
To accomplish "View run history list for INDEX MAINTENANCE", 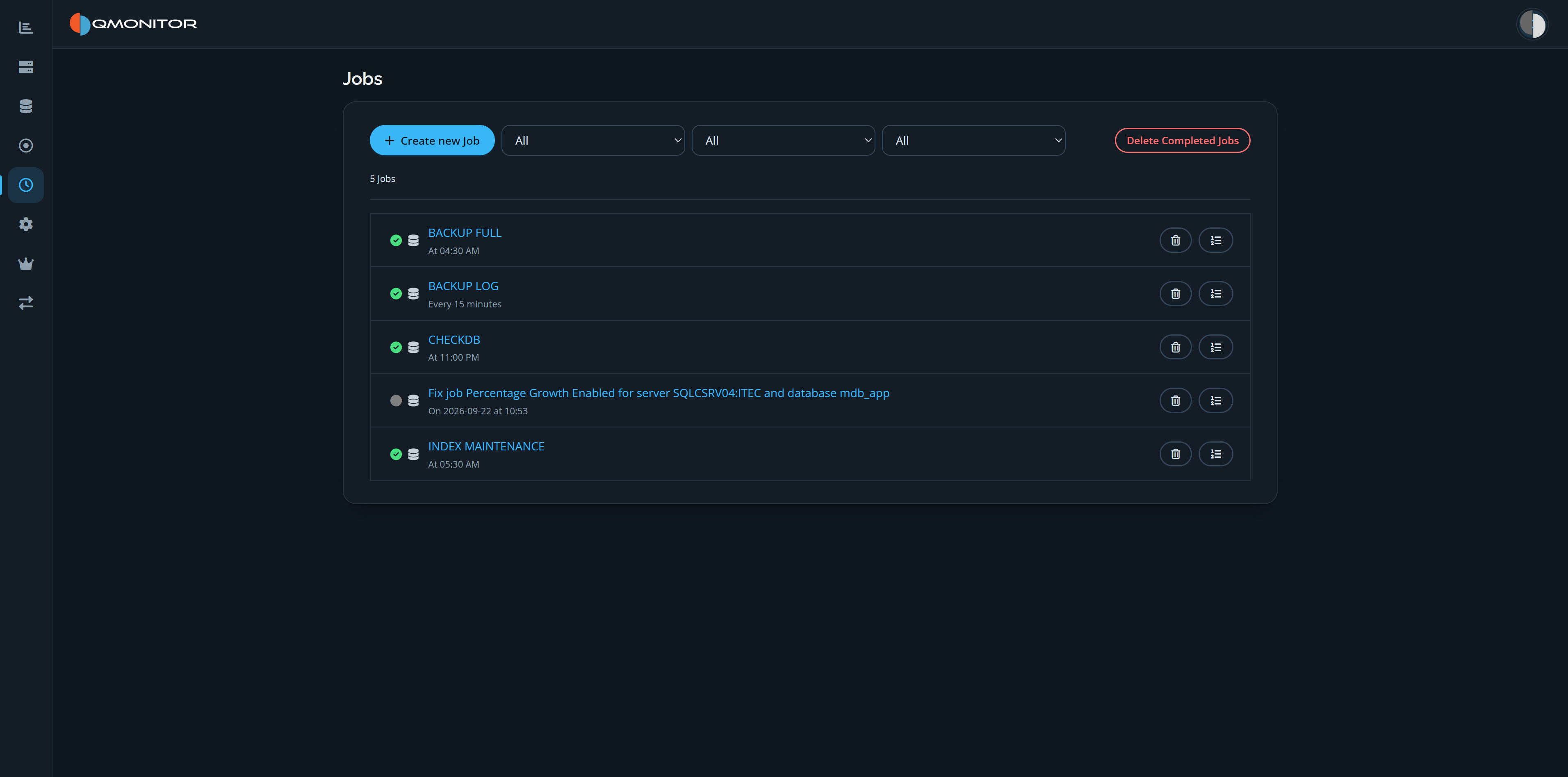I will click(1215, 454).
